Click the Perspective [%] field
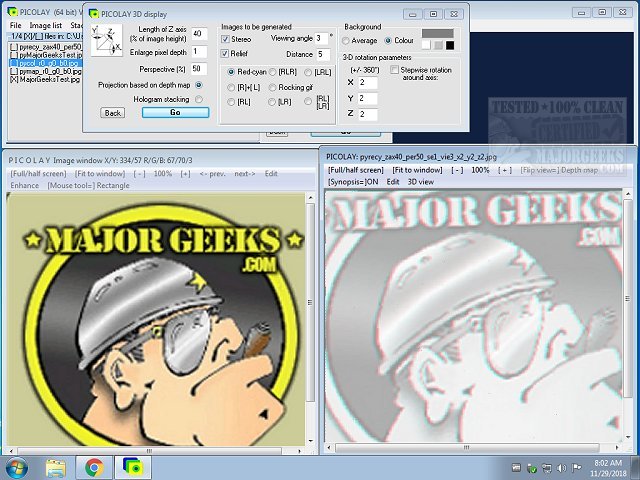The height and width of the screenshot is (480, 640). pyautogui.click(x=199, y=69)
